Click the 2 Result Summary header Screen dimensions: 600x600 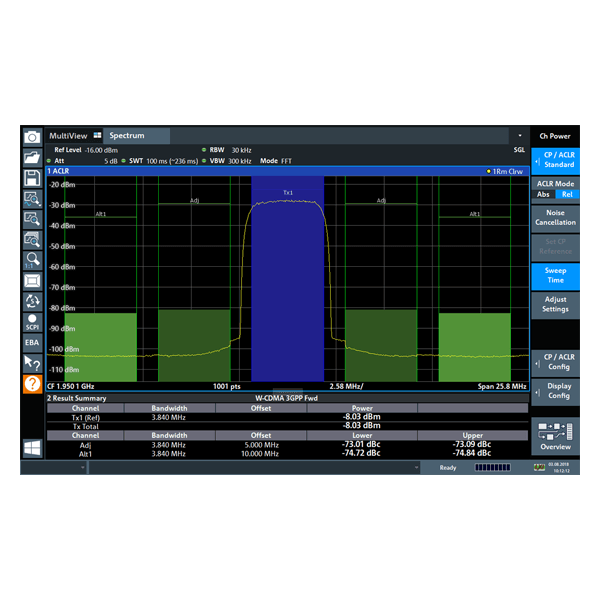click(77, 398)
